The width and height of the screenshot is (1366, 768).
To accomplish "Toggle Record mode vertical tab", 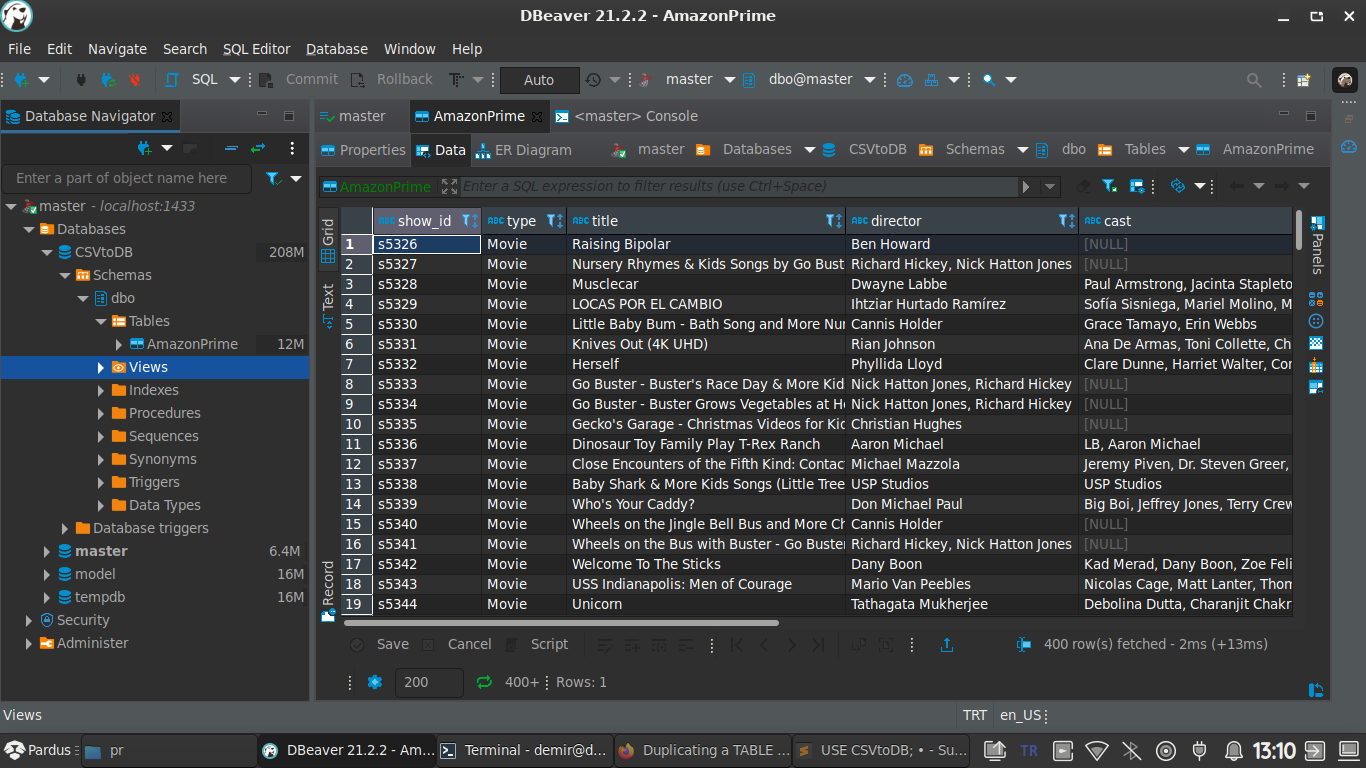I will click(x=328, y=592).
